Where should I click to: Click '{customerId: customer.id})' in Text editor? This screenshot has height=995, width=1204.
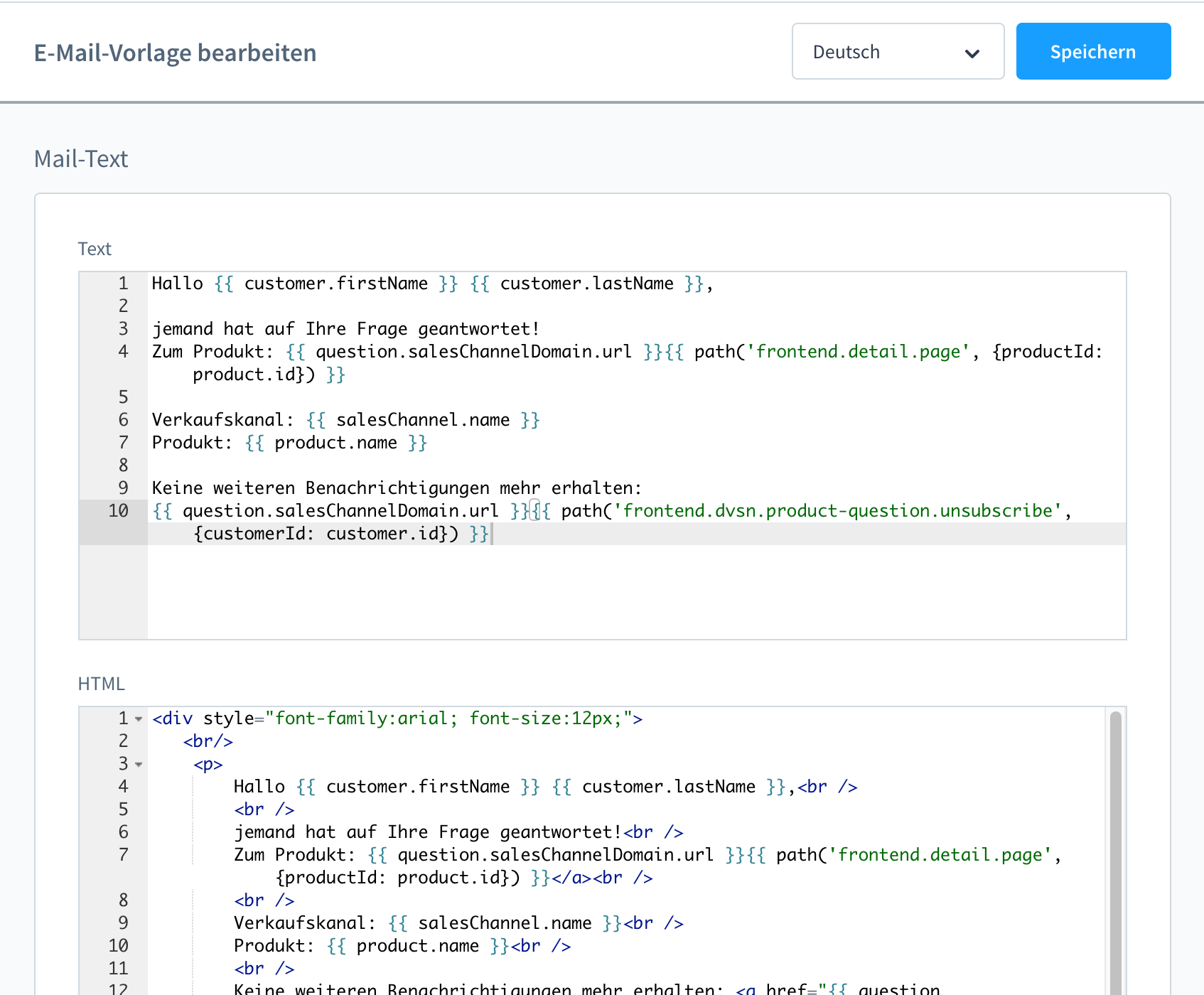point(326,534)
